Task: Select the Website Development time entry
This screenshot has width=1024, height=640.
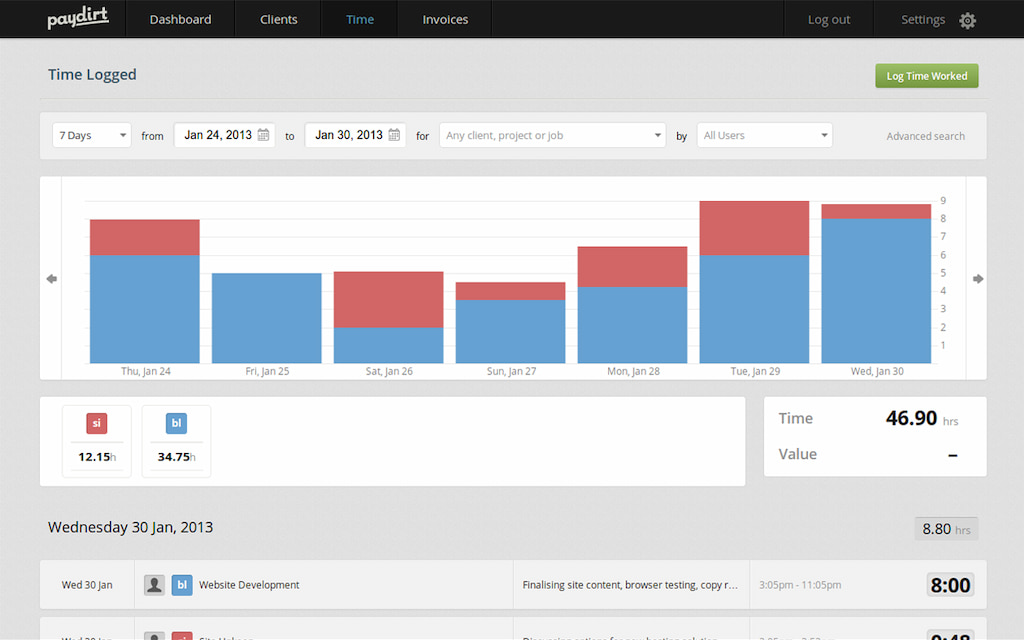Action: coord(249,585)
